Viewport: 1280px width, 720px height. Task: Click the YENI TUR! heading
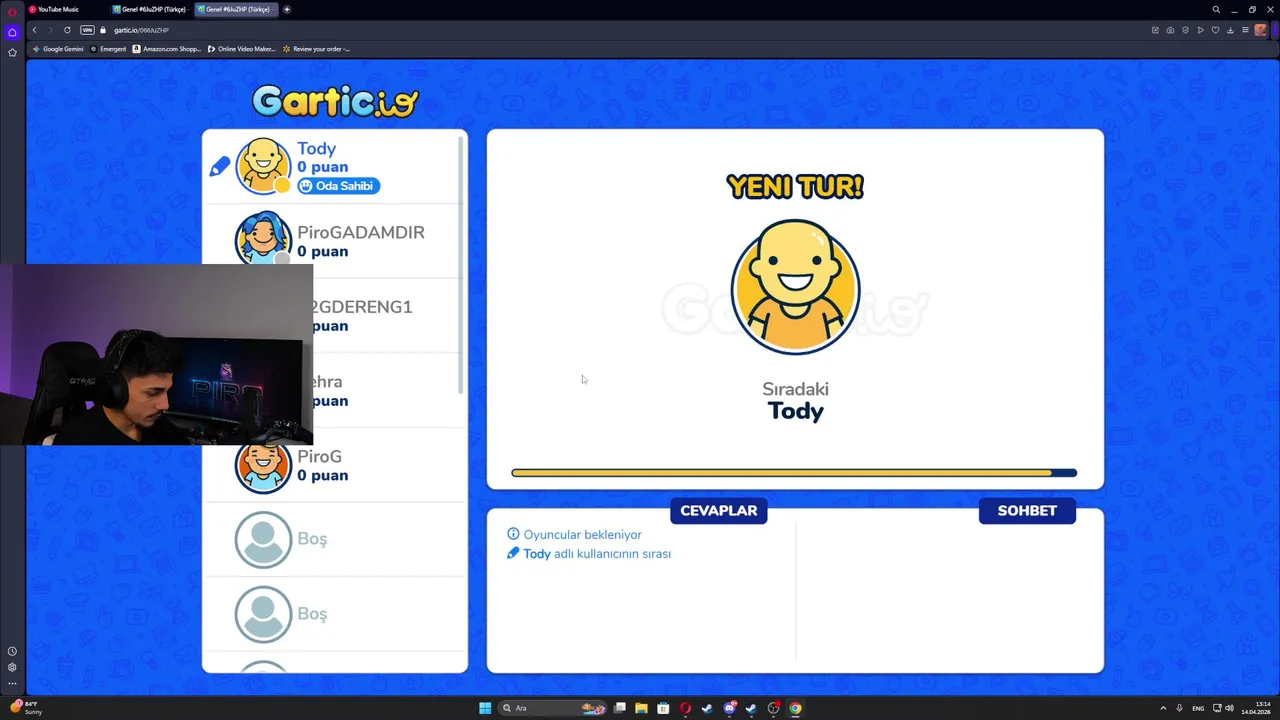click(795, 186)
